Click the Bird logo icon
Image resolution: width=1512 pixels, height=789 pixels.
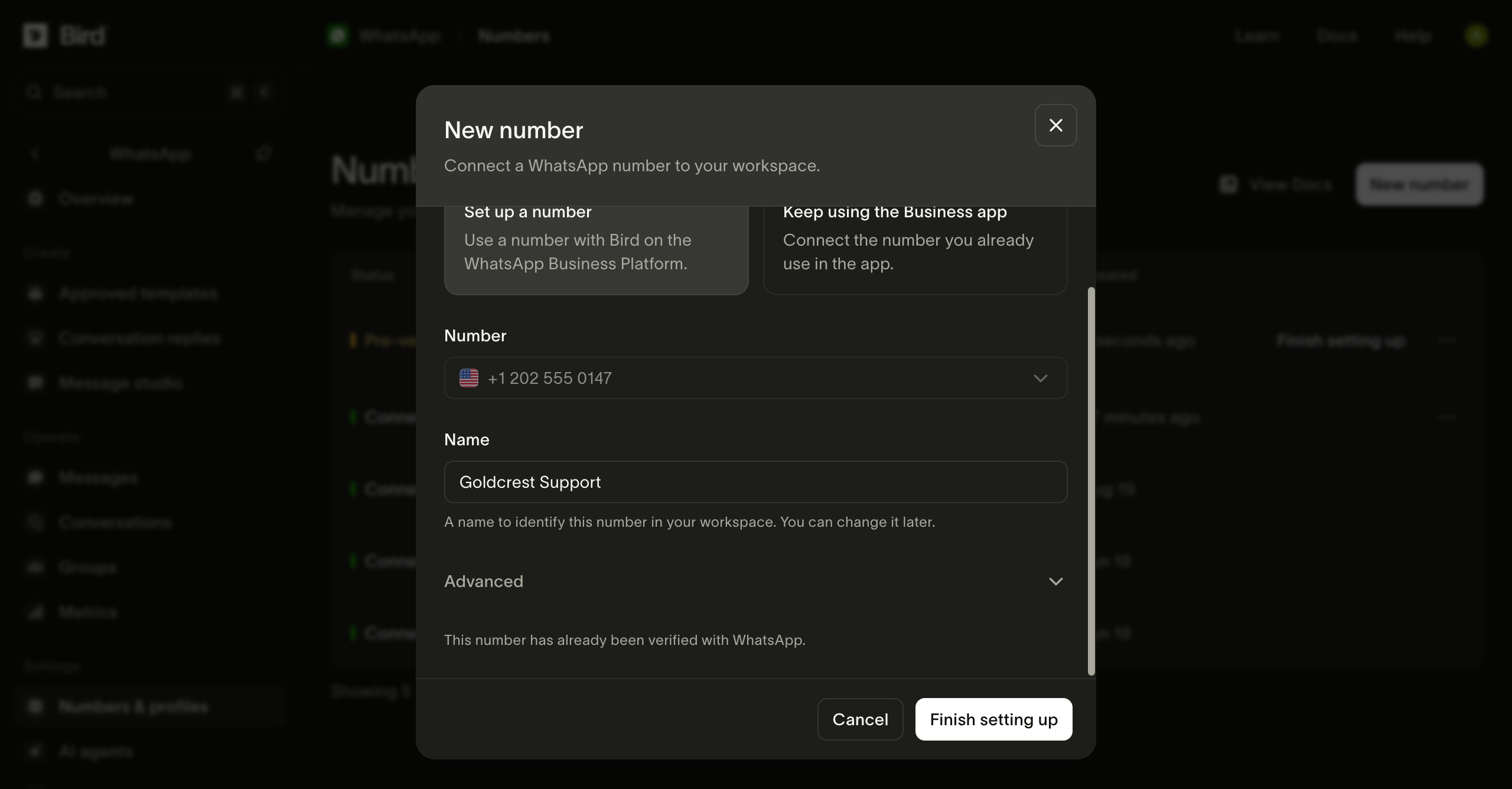point(35,36)
